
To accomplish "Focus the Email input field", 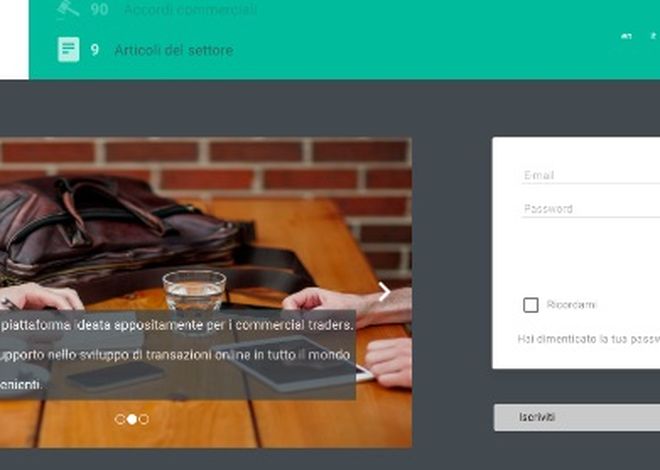I will pos(591,175).
